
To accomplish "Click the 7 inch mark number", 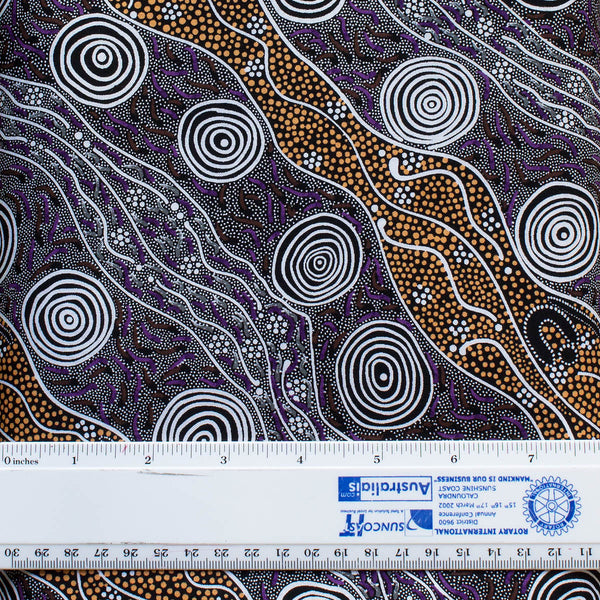I will click(x=531, y=458).
